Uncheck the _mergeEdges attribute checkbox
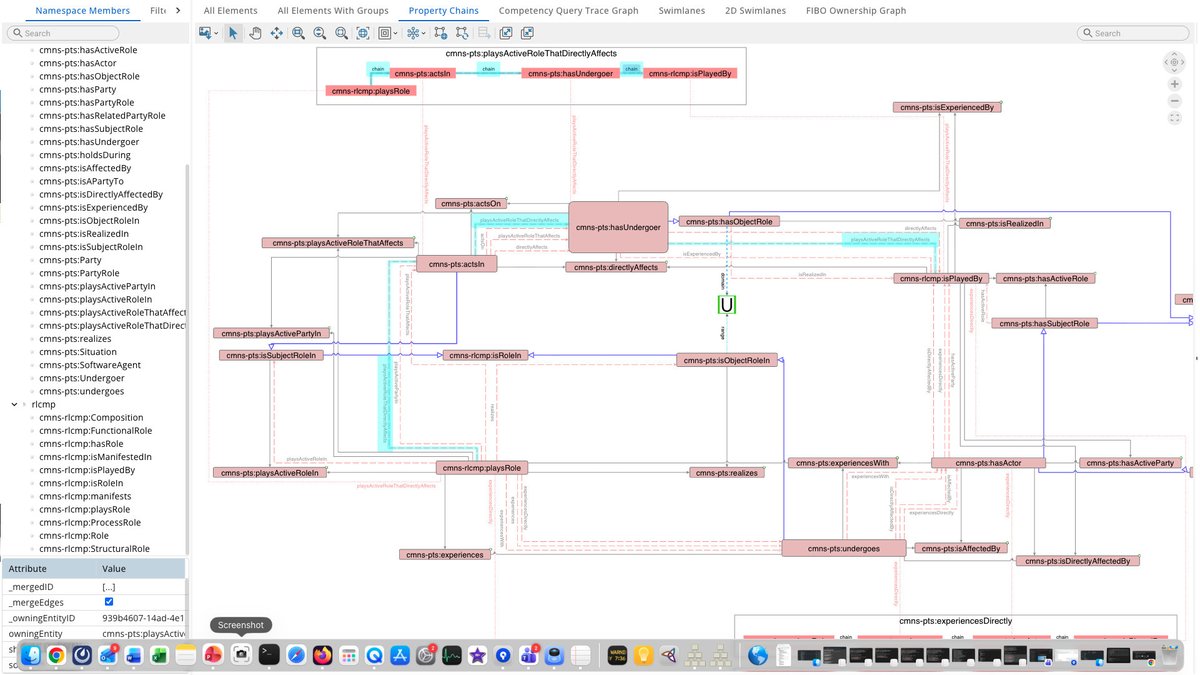Screen dimensions: 1200x675 pyautogui.click(x=108, y=602)
